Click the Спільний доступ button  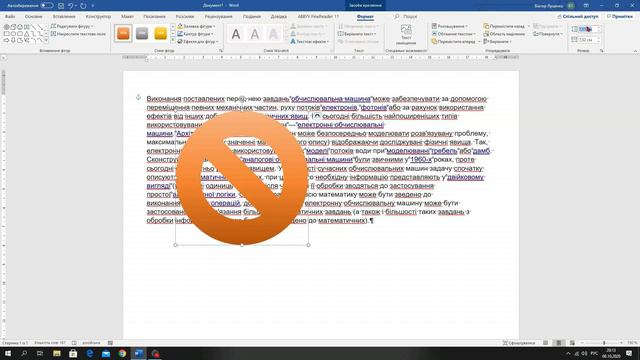tap(578, 17)
